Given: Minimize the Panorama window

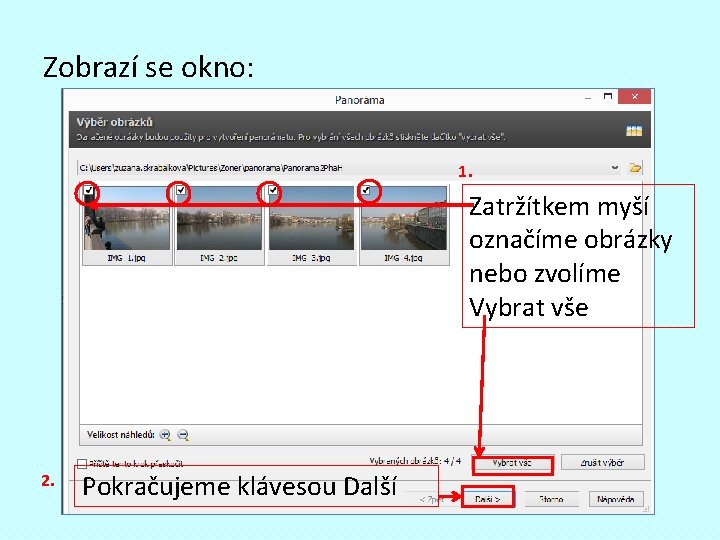Looking at the screenshot, I should pos(588,98).
